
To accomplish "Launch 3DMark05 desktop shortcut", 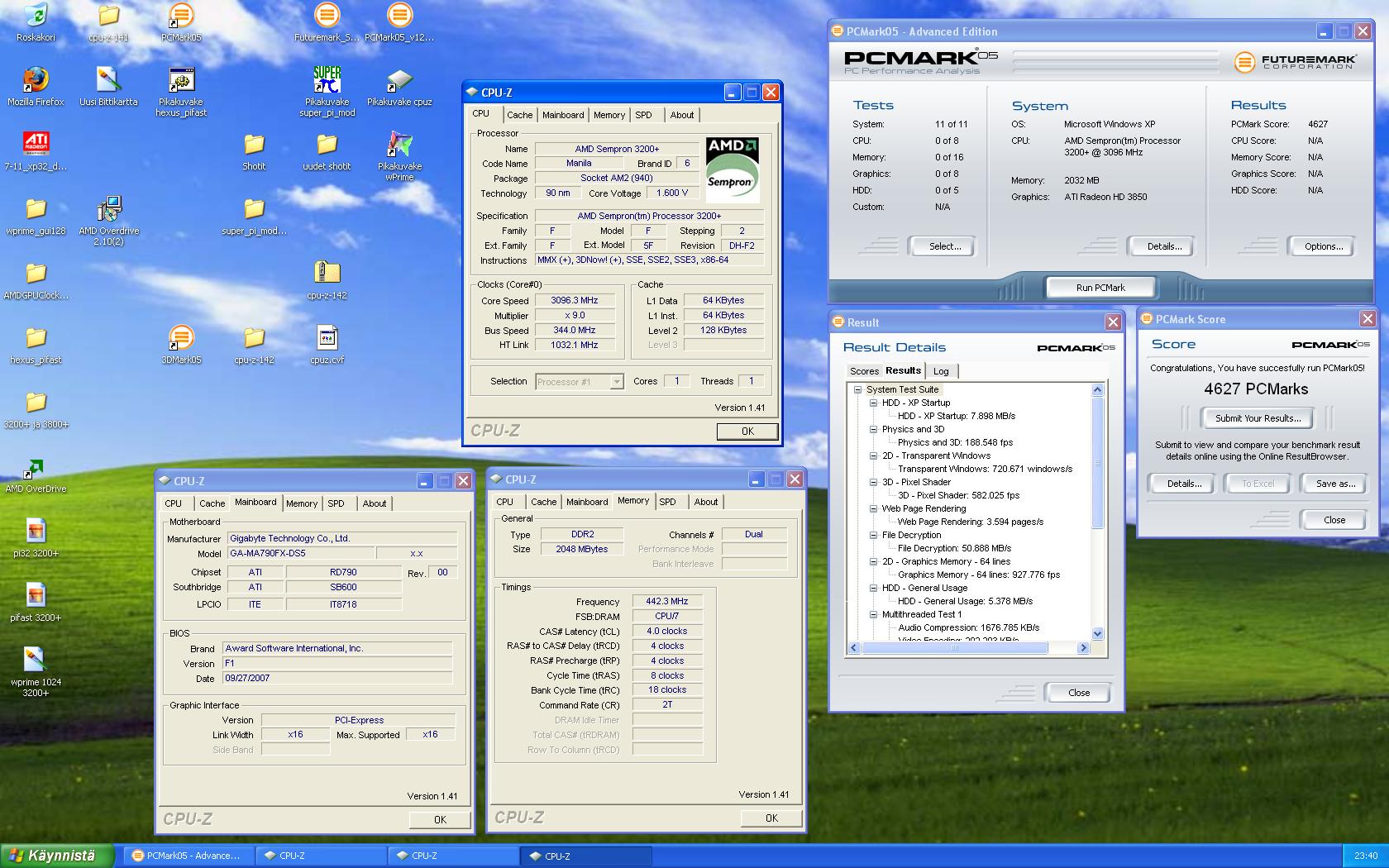I will tap(181, 338).
